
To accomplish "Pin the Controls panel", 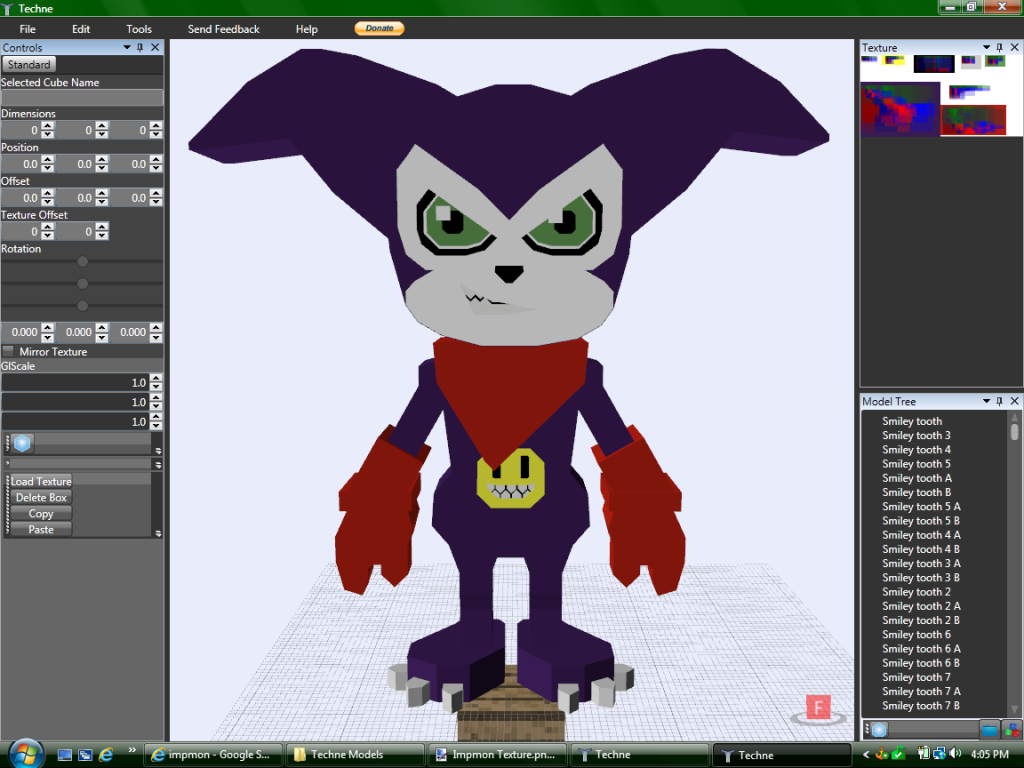I will click(x=140, y=48).
